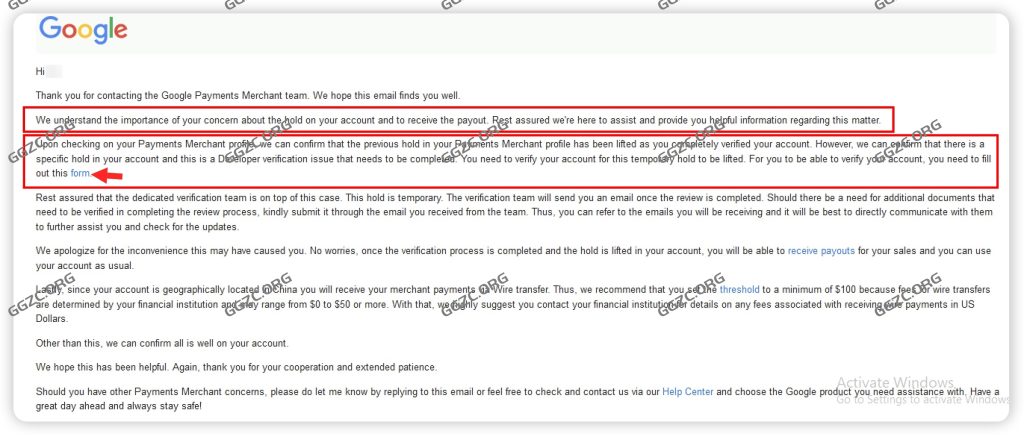Open the "form" verification link
The height and width of the screenshot is (435, 1024).
click(80, 174)
